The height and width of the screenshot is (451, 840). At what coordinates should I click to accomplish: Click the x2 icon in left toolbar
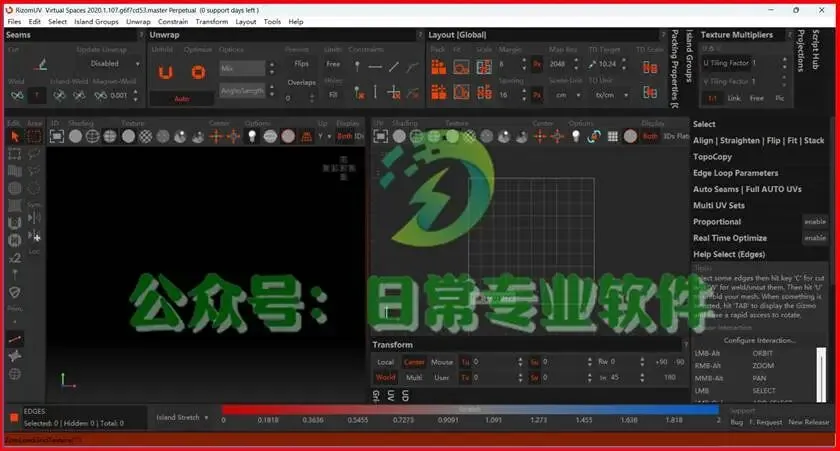click(15, 258)
